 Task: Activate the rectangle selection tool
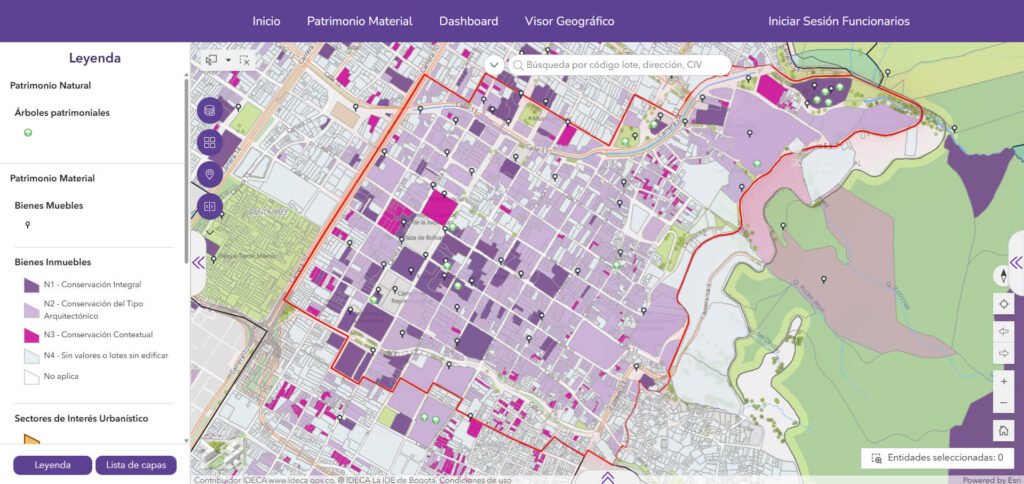[x=212, y=60]
